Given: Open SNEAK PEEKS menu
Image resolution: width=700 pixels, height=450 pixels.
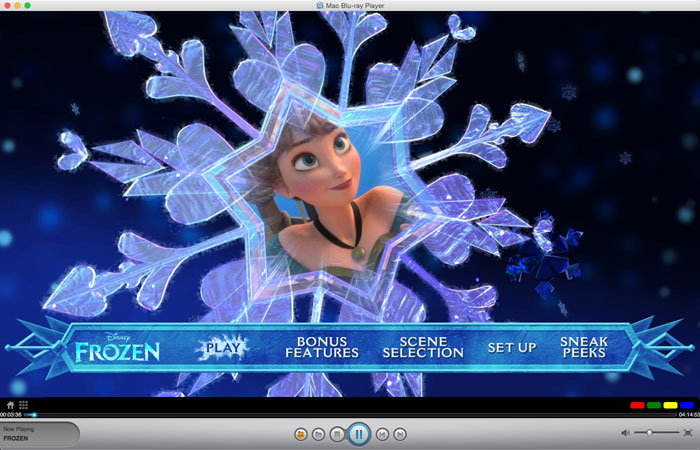Looking at the screenshot, I should tap(584, 347).
